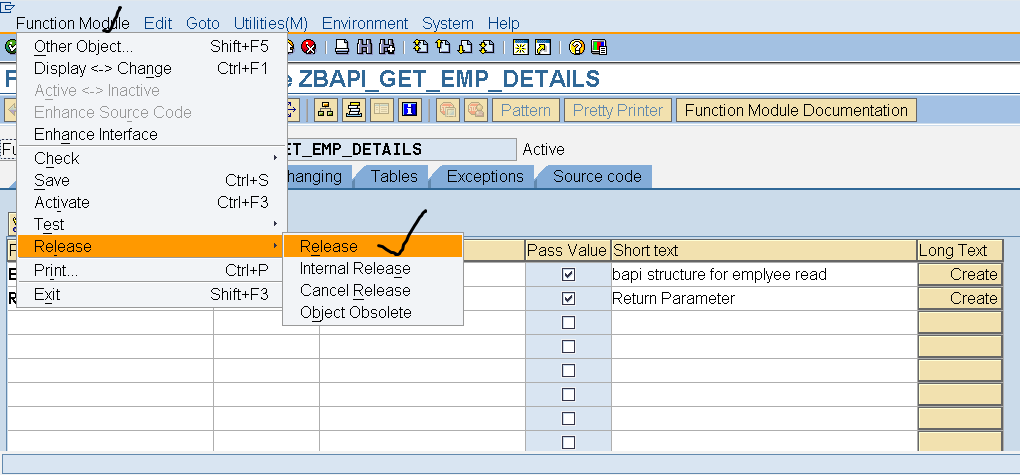
Task: Select Print... menu entry
Action: point(151,270)
